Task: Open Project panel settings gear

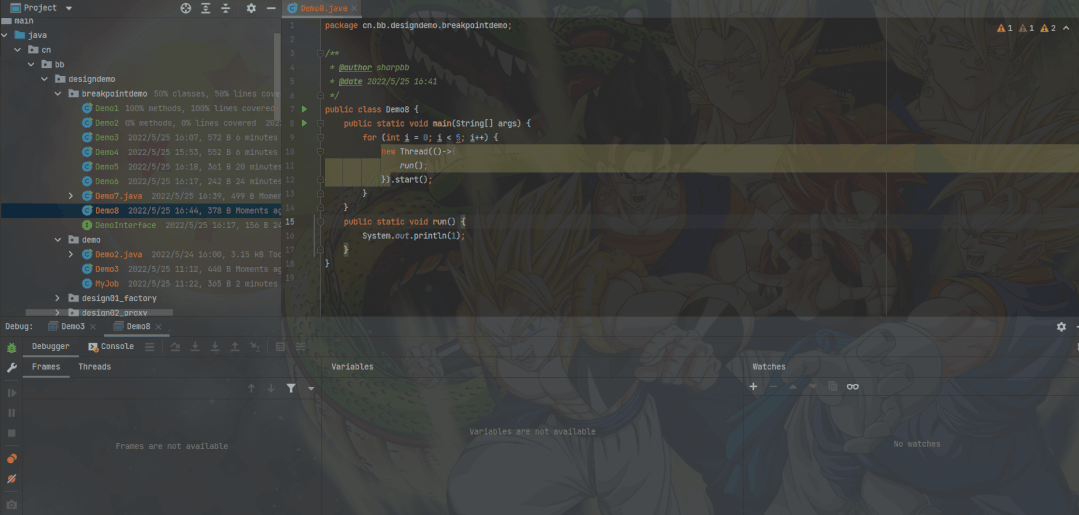Action: click(251, 8)
